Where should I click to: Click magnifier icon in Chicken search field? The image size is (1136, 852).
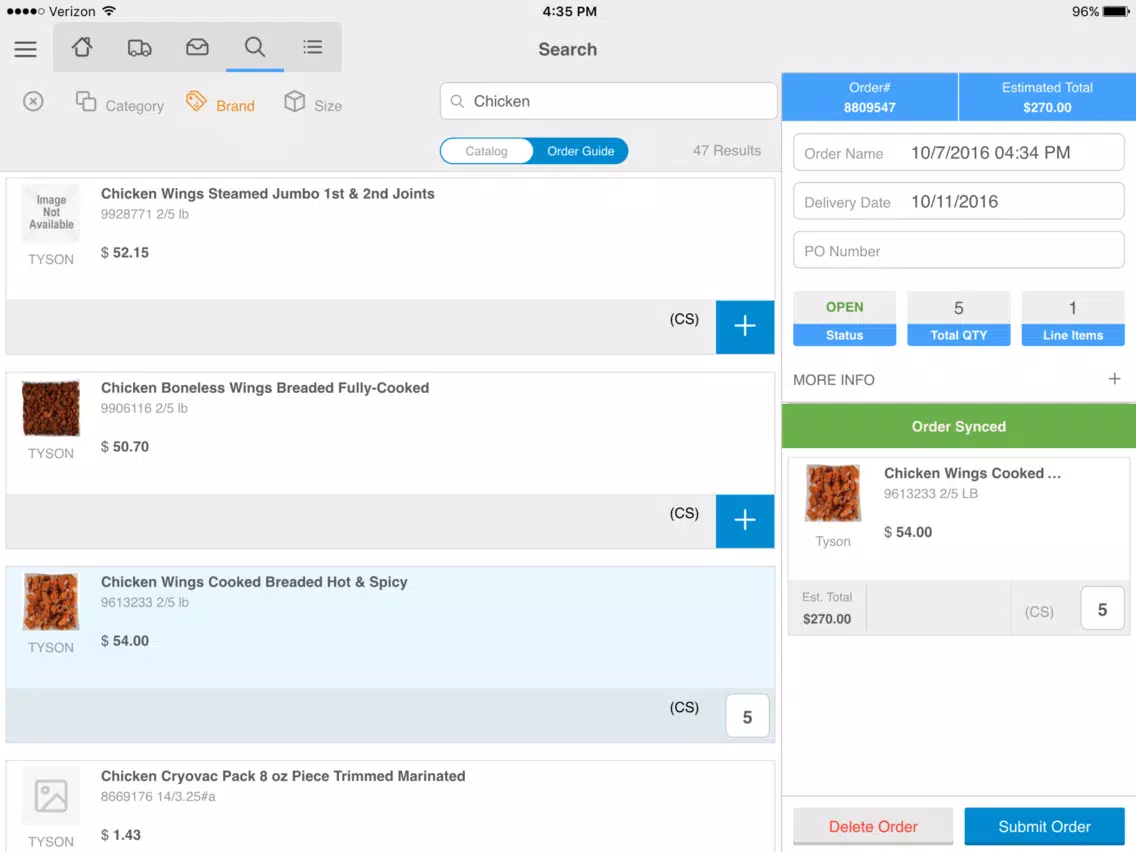[457, 101]
